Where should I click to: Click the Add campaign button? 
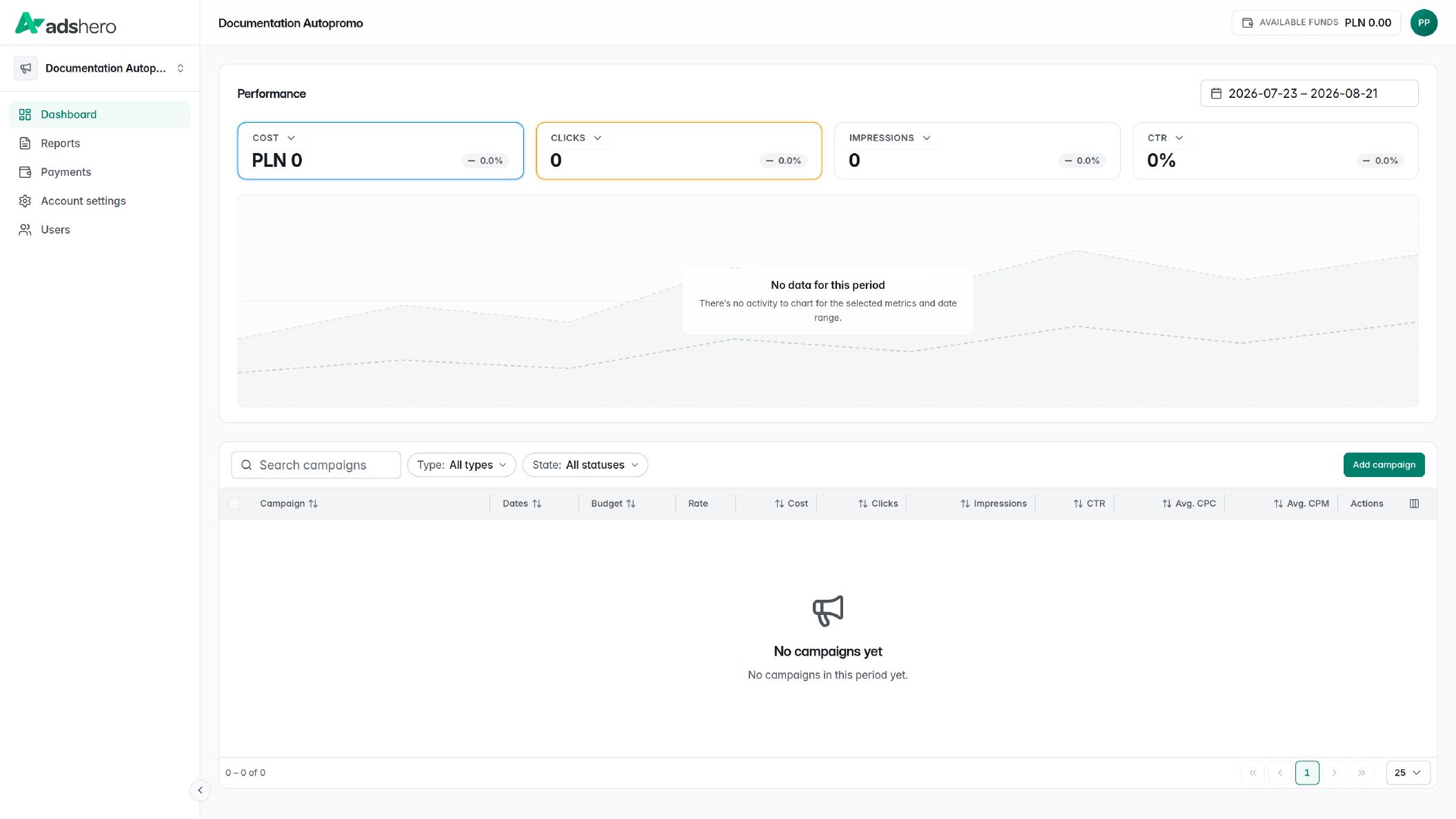coord(1384,465)
